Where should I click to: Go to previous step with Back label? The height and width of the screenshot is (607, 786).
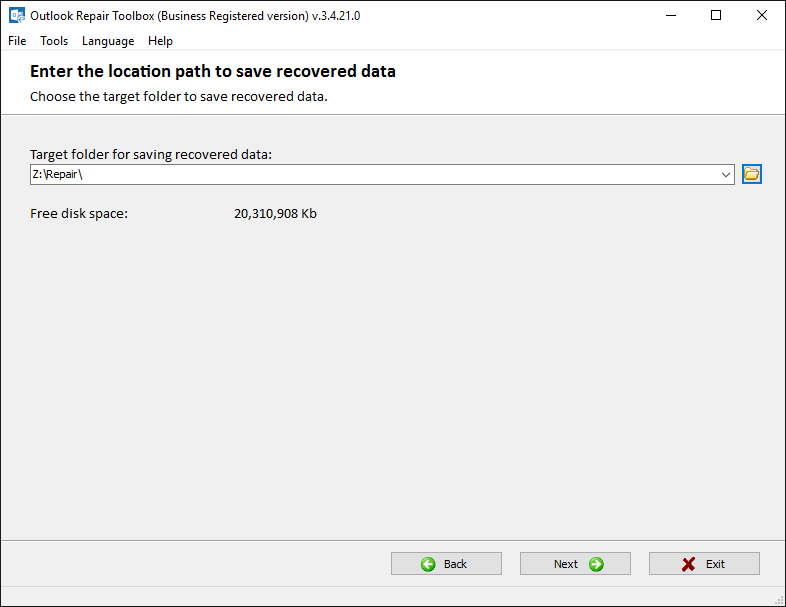pyautogui.click(x=455, y=564)
